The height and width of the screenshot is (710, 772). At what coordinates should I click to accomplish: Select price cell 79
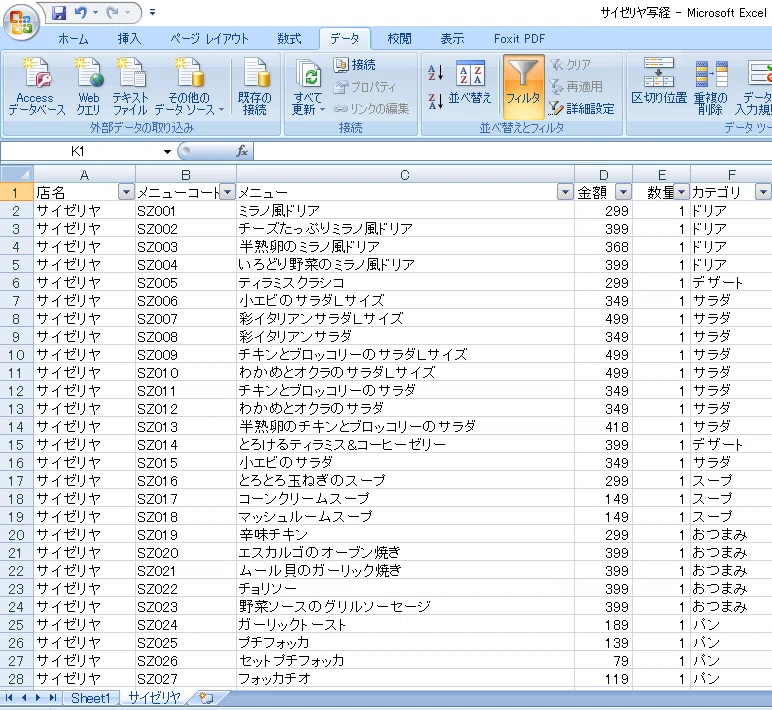[x=603, y=660]
